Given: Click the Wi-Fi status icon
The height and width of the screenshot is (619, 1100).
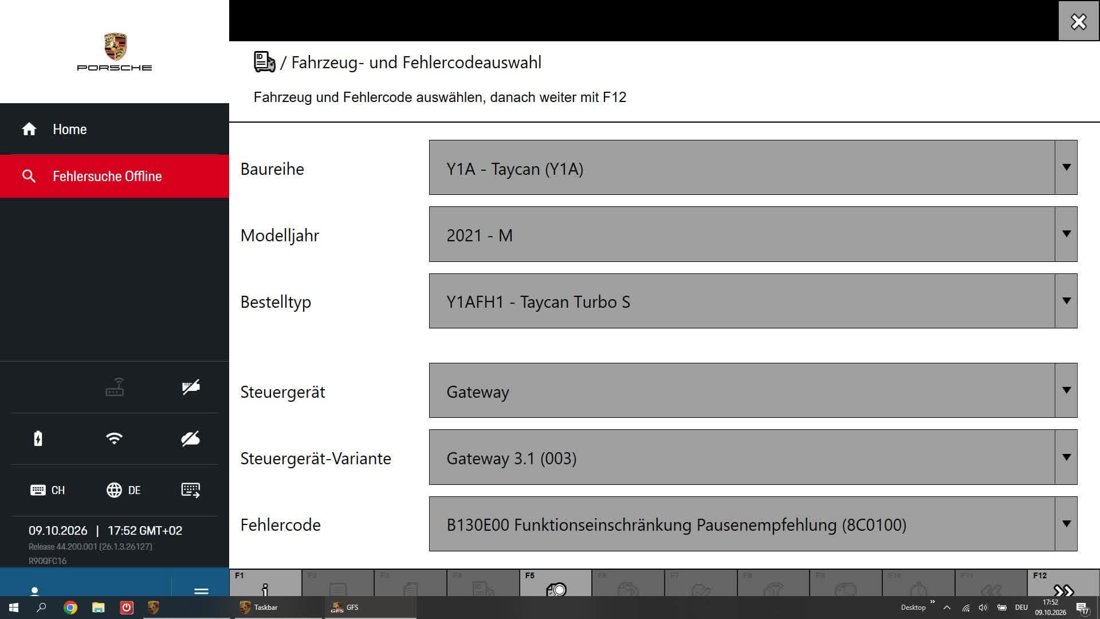Looking at the screenshot, I should point(114,439).
